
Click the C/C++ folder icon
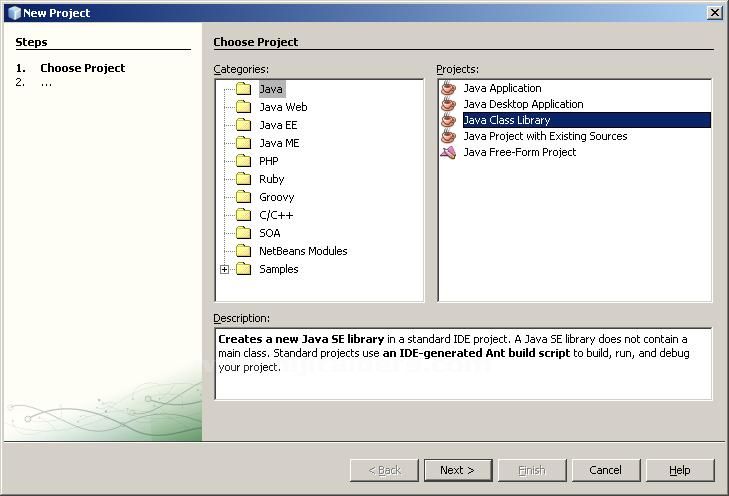click(x=243, y=215)
